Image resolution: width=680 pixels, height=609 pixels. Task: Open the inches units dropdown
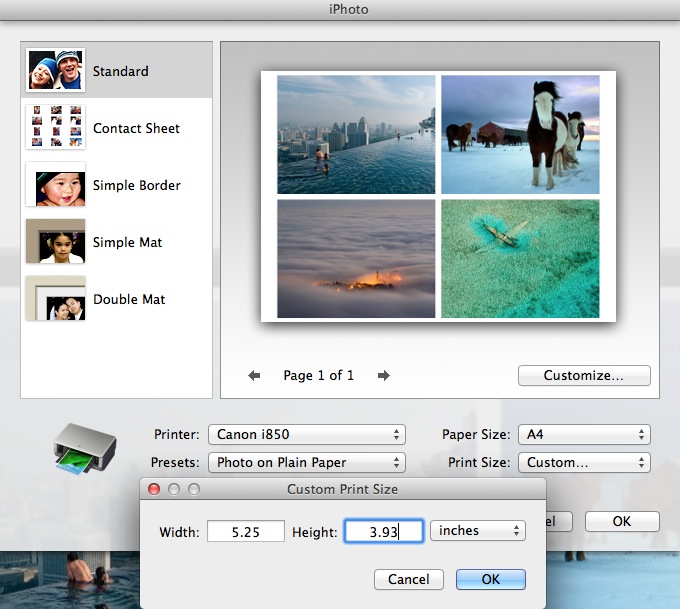[477, 530]
